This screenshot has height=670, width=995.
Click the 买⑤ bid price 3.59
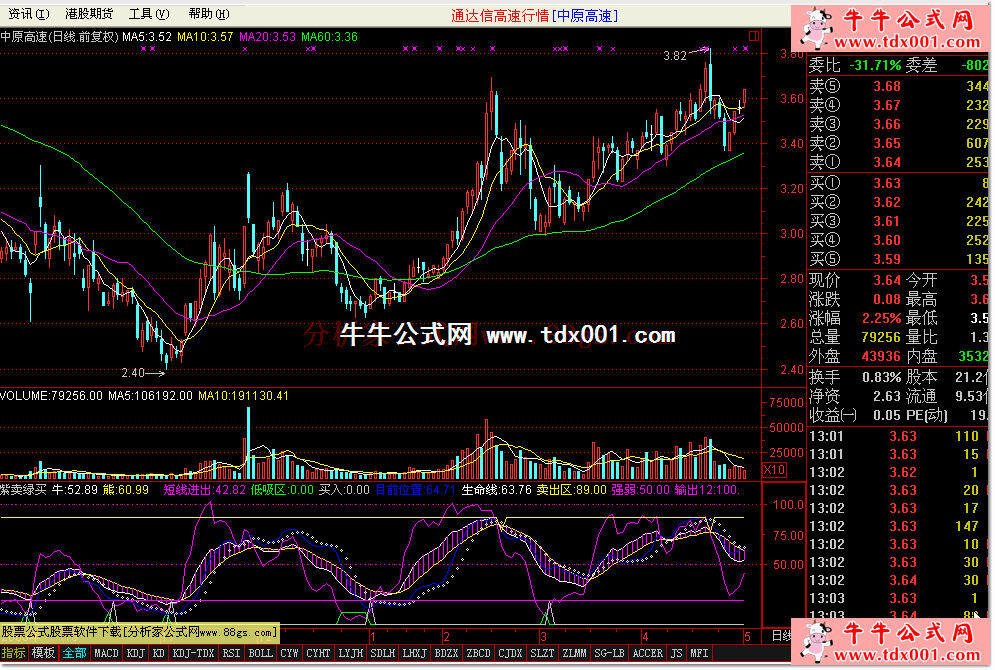[886, 259]
